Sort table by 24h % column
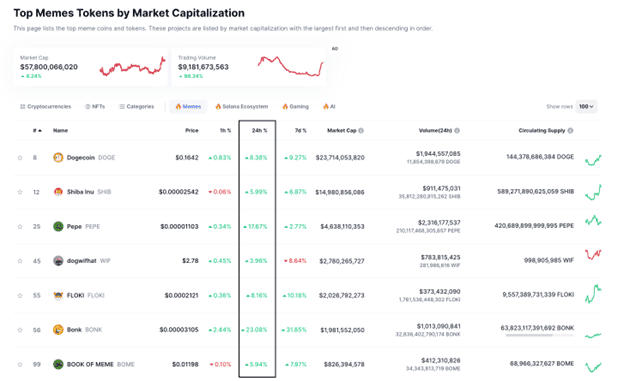 (x=259, y=131)
